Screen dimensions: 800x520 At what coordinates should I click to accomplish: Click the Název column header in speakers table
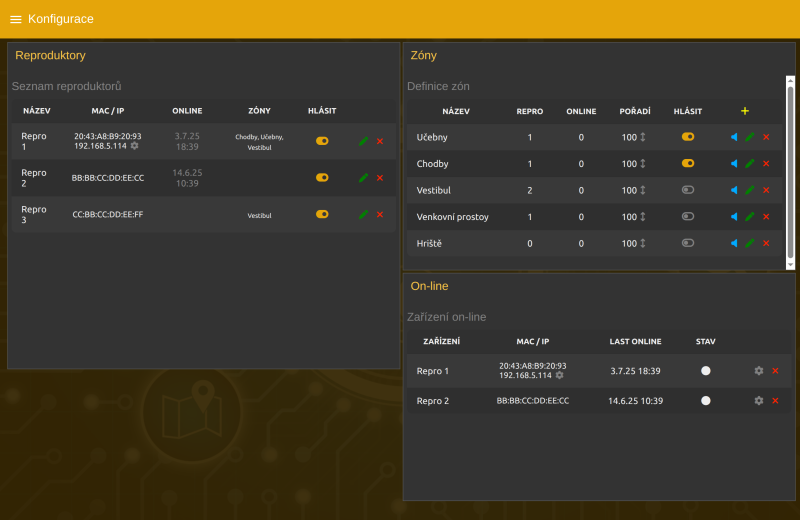tap(37, 110)
